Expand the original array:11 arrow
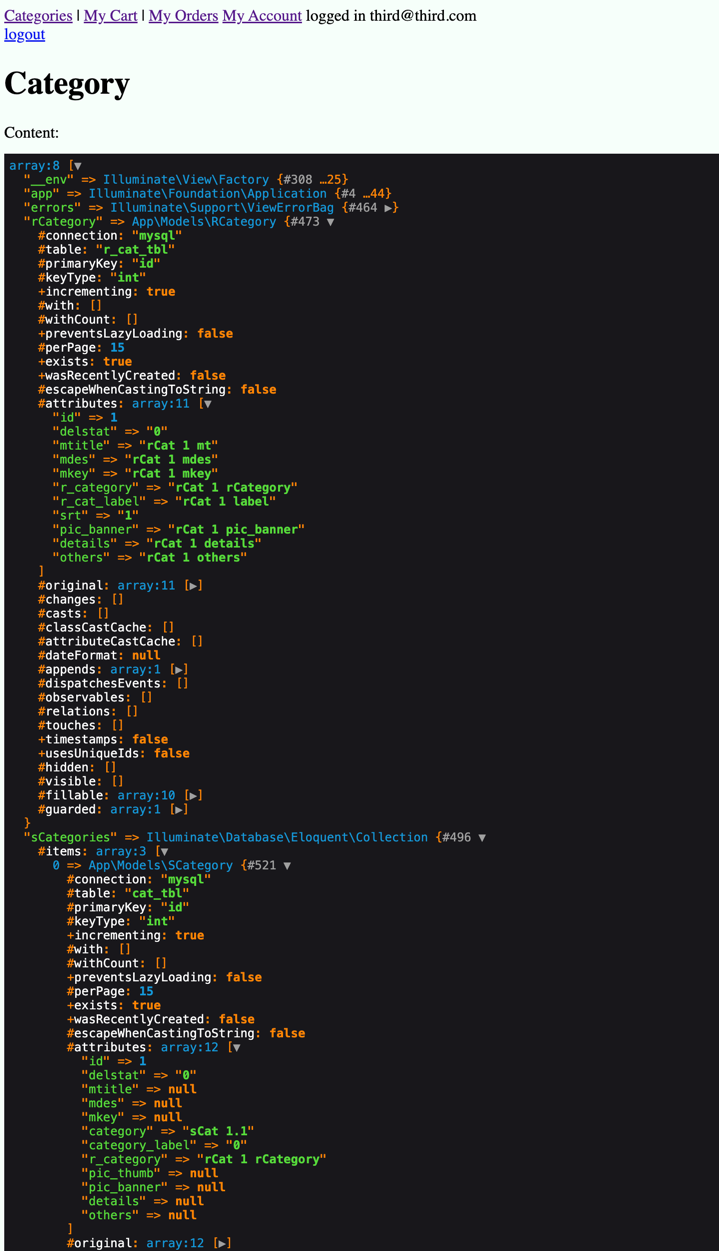This screenshot has height=1251, width=719. (x=193, y=586)
